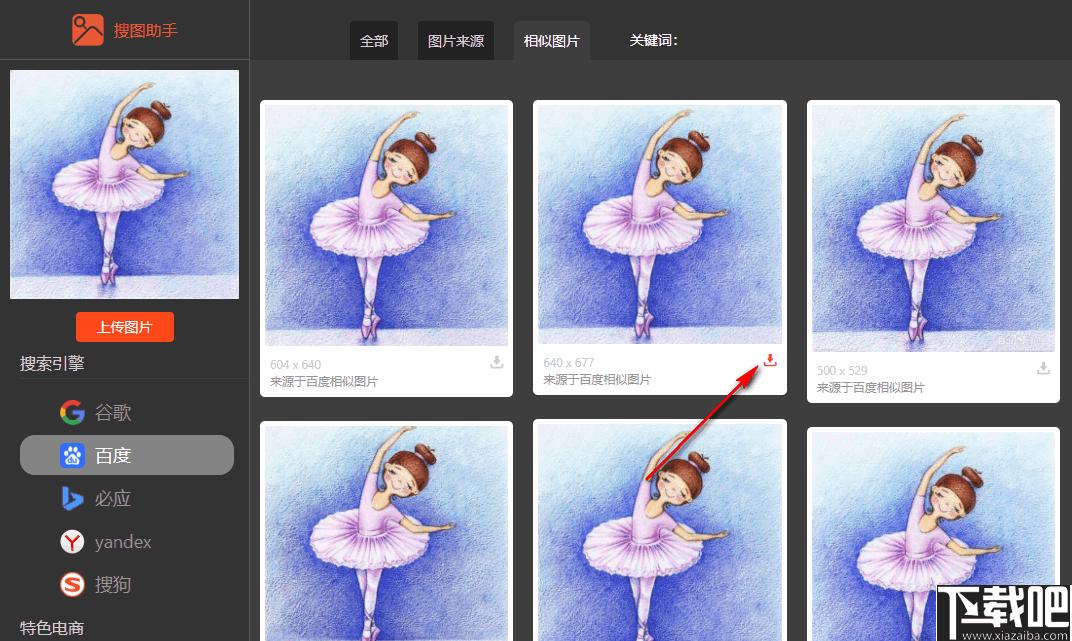This screenshot has height=641, width=1072.
Task: Open the result thumbnail below the 500 x 529 card
Action: tap(933, 536)
